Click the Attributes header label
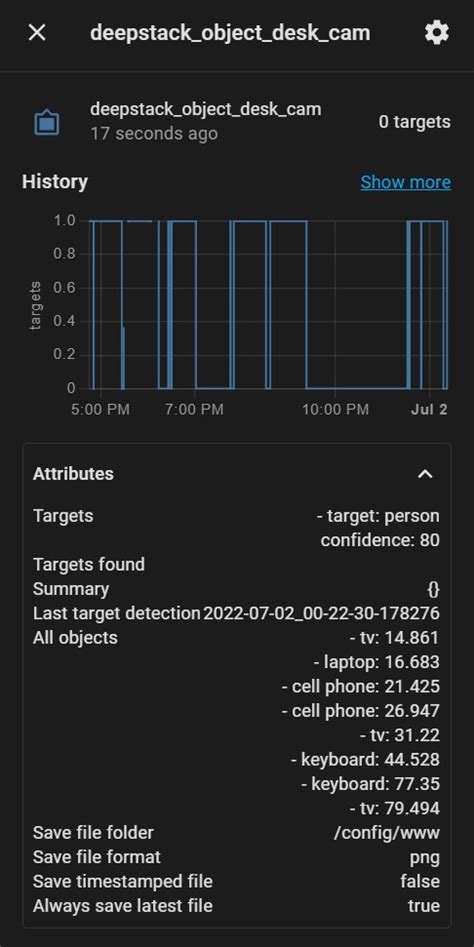The height and width of the screenshot is (947, 474). (73, 474)
